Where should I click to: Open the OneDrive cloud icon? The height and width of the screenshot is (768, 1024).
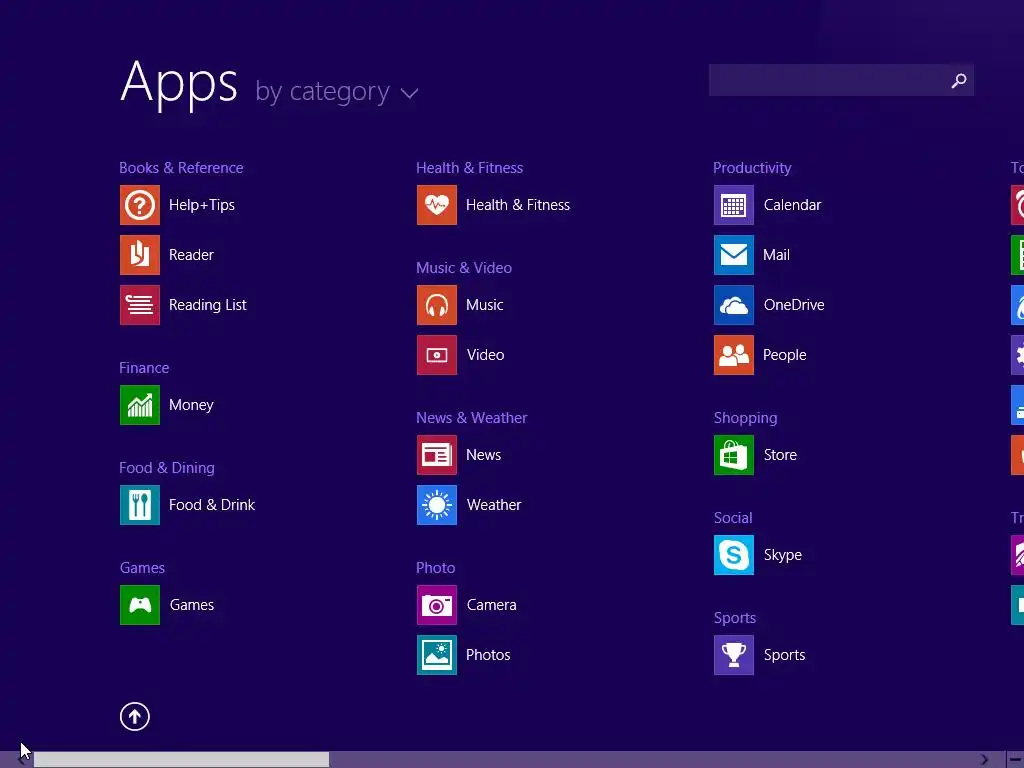coord(734,305)
